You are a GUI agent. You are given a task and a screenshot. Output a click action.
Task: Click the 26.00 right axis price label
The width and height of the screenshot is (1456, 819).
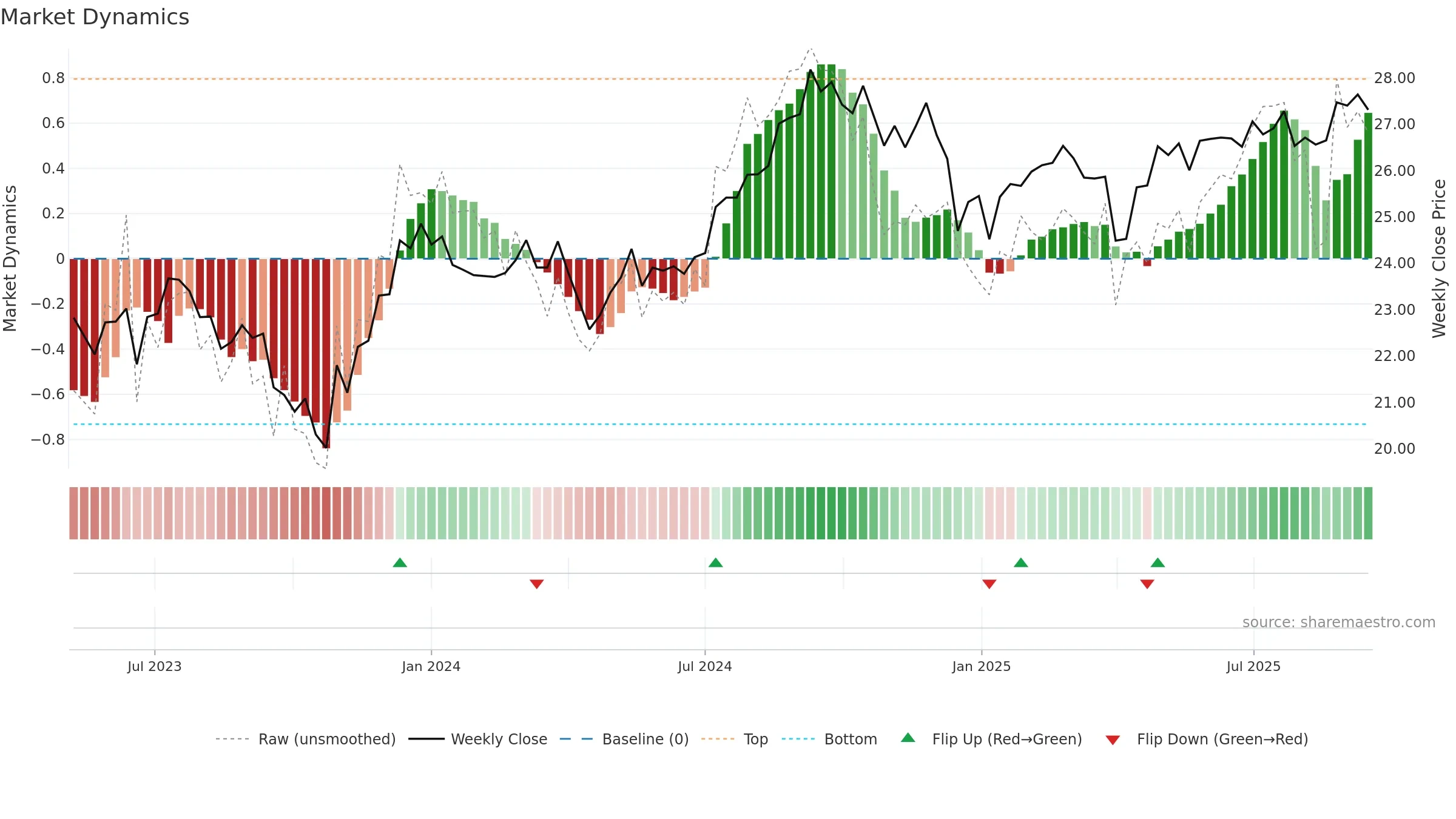tap(1395, 171)
